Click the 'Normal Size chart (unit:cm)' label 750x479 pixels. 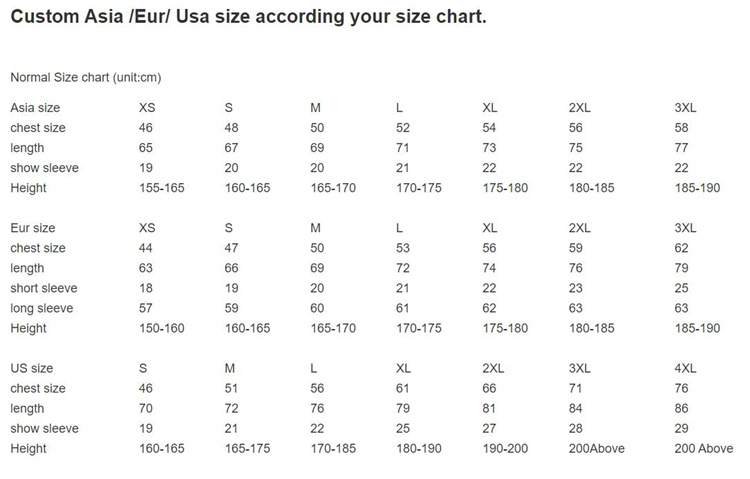click(85, 77)
